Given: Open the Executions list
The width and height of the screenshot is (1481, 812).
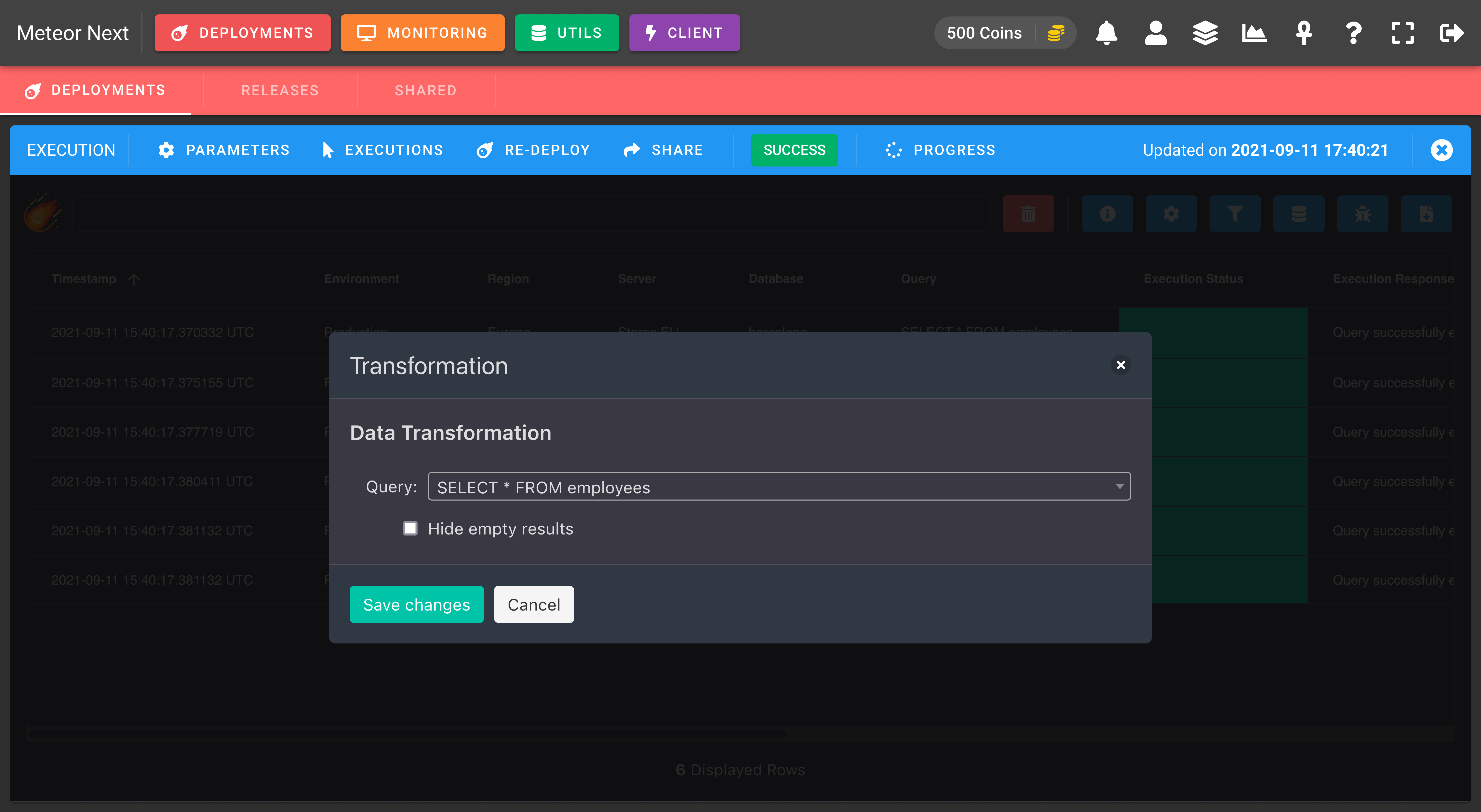Looking at the screenshot, I should point(382,150).
